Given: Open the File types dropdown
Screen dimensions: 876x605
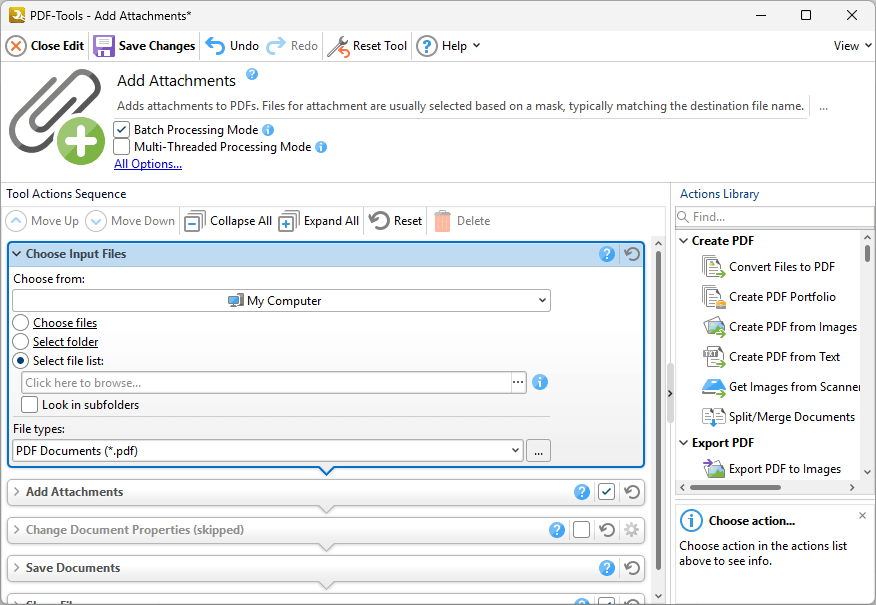Looking at the screenshot, I should (268, 451).
